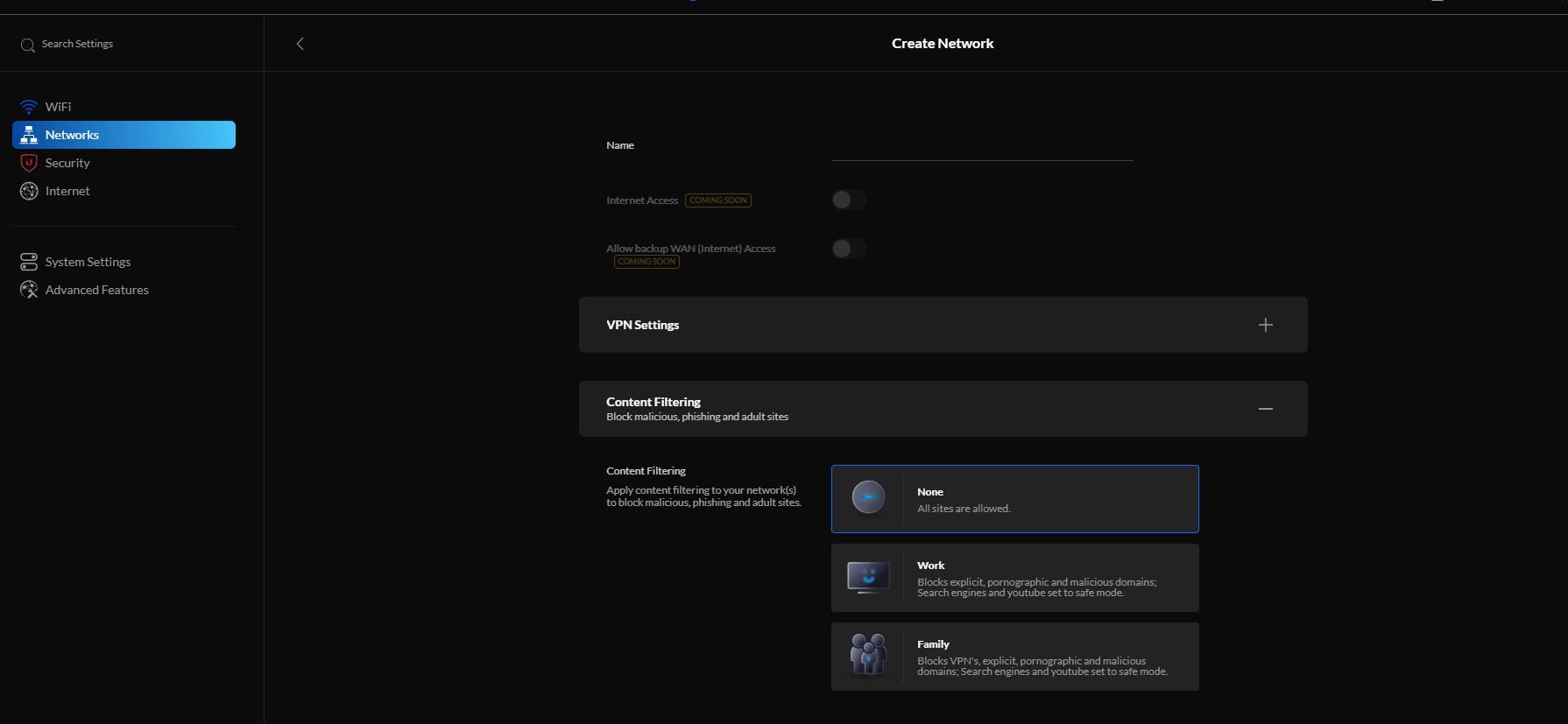The width and height of the screenshot is (1568, 724).
Task: Go back using the left chevron
Action: click(x=300, y=44)
